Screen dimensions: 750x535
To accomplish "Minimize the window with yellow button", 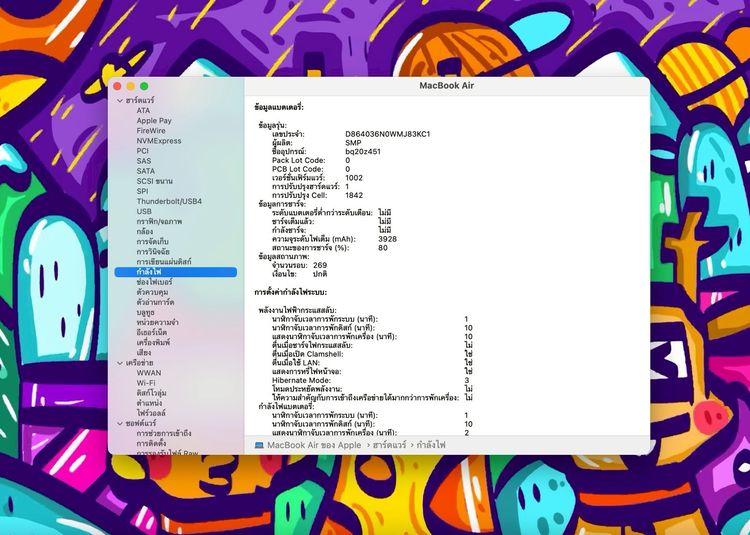I will pyautogui.click(x=131, y=87).
